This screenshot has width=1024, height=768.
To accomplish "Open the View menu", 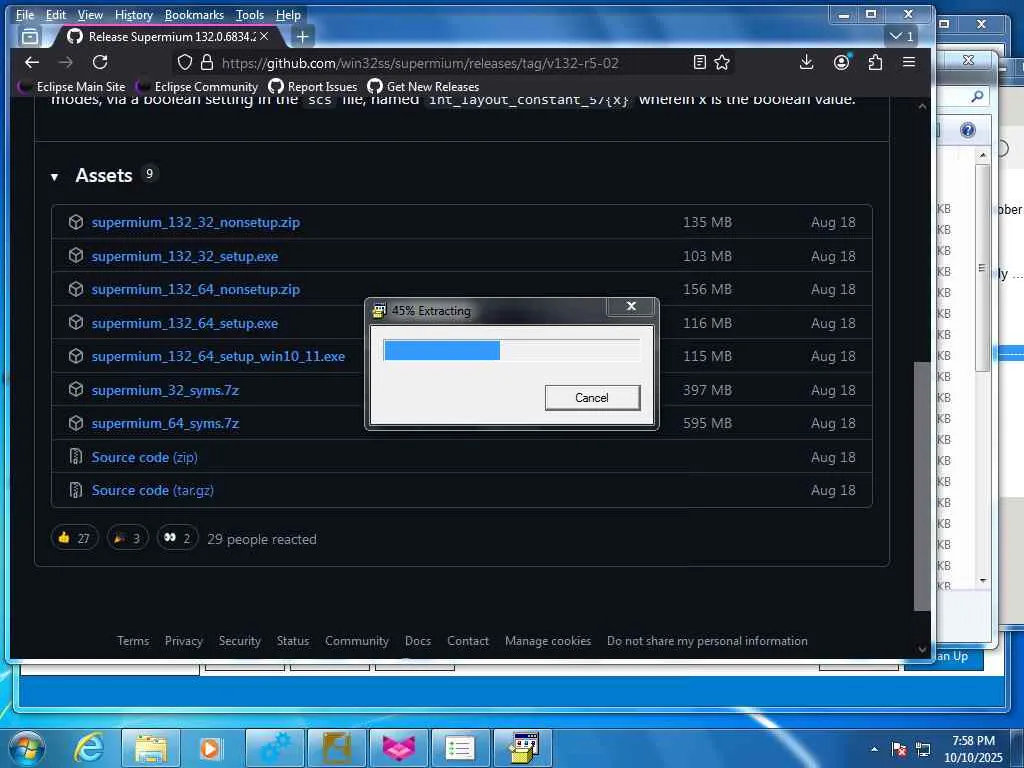I will click(90, 15).
